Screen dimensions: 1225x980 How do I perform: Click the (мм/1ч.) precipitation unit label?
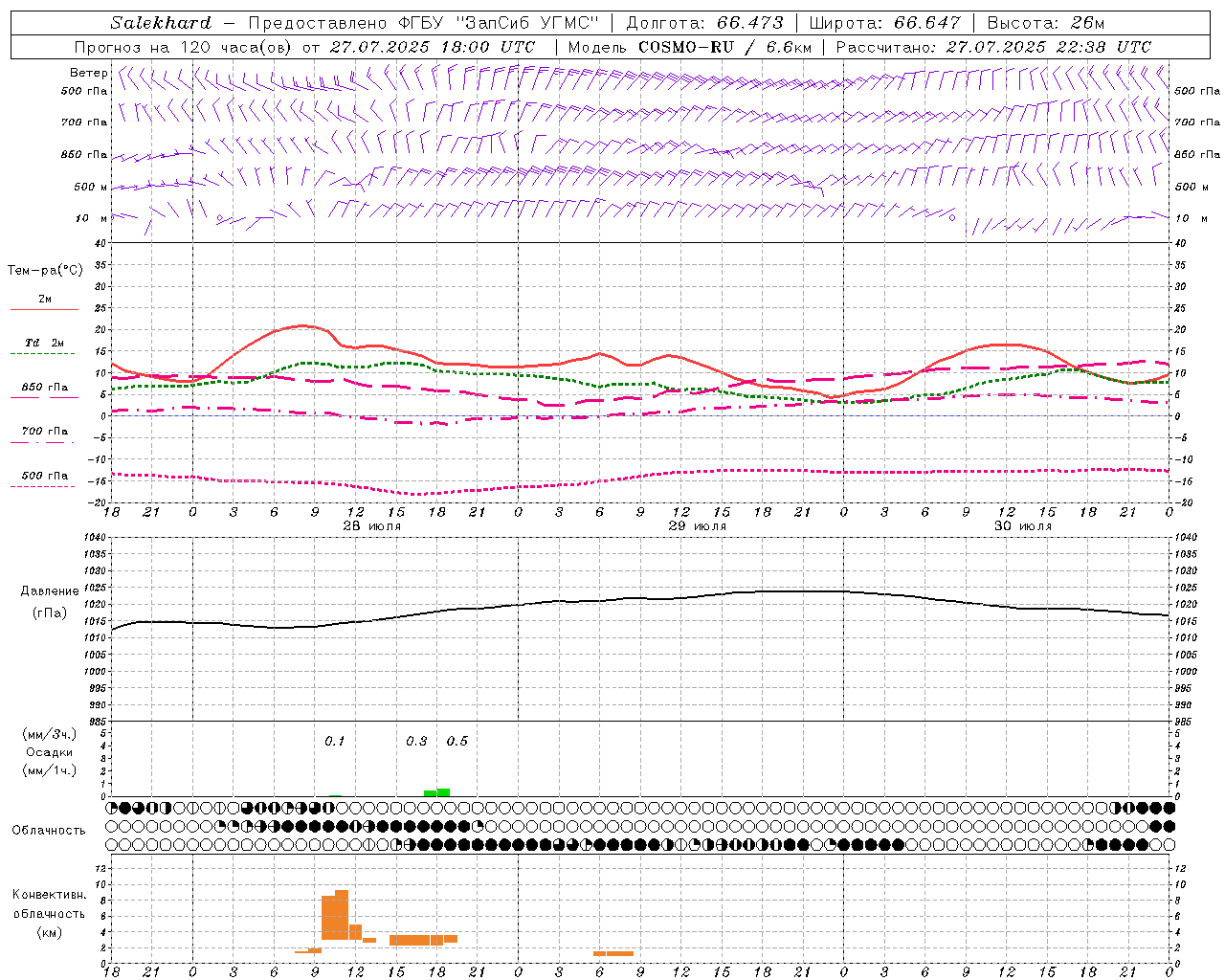50,770
